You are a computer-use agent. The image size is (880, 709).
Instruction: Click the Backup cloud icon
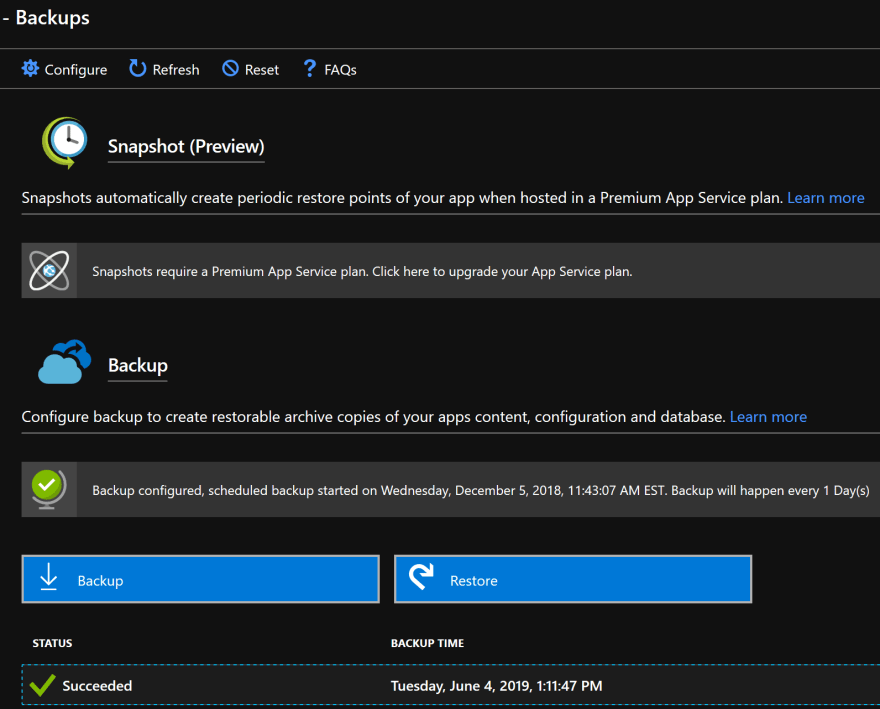coord(65,362)
